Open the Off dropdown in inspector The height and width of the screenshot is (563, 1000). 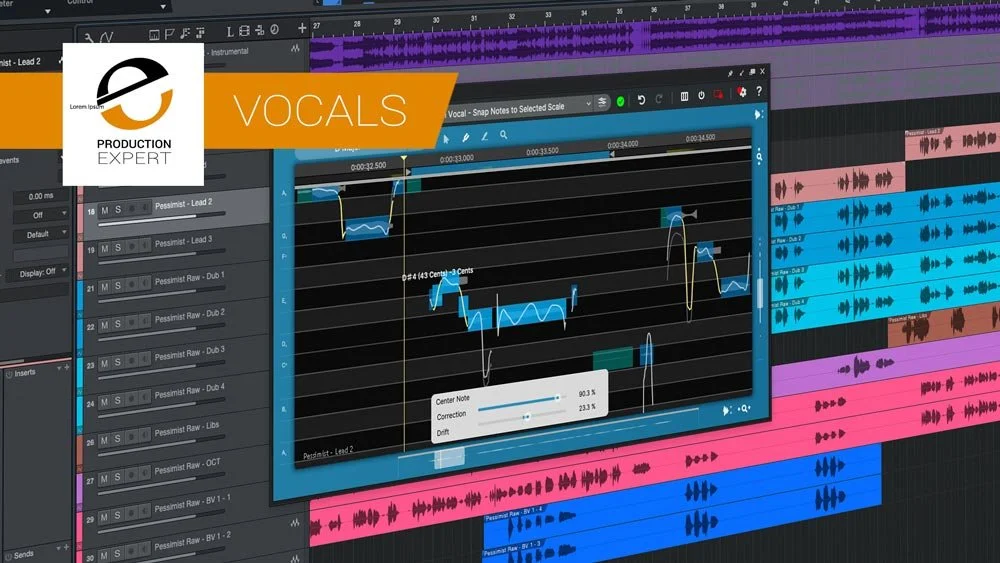(x=41, y=215)
